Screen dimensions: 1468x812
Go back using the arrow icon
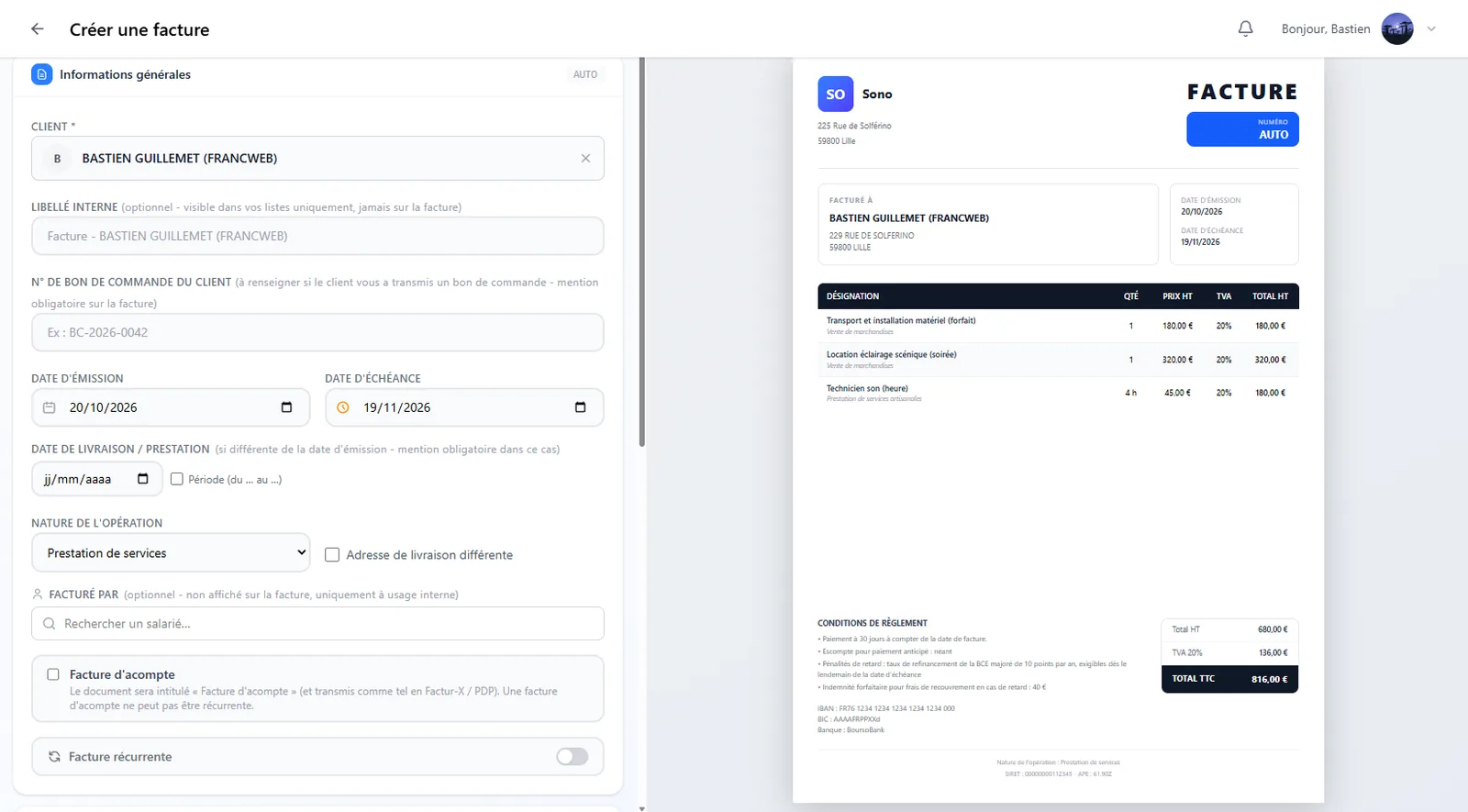pyautogui.click(x=38, y=29)
